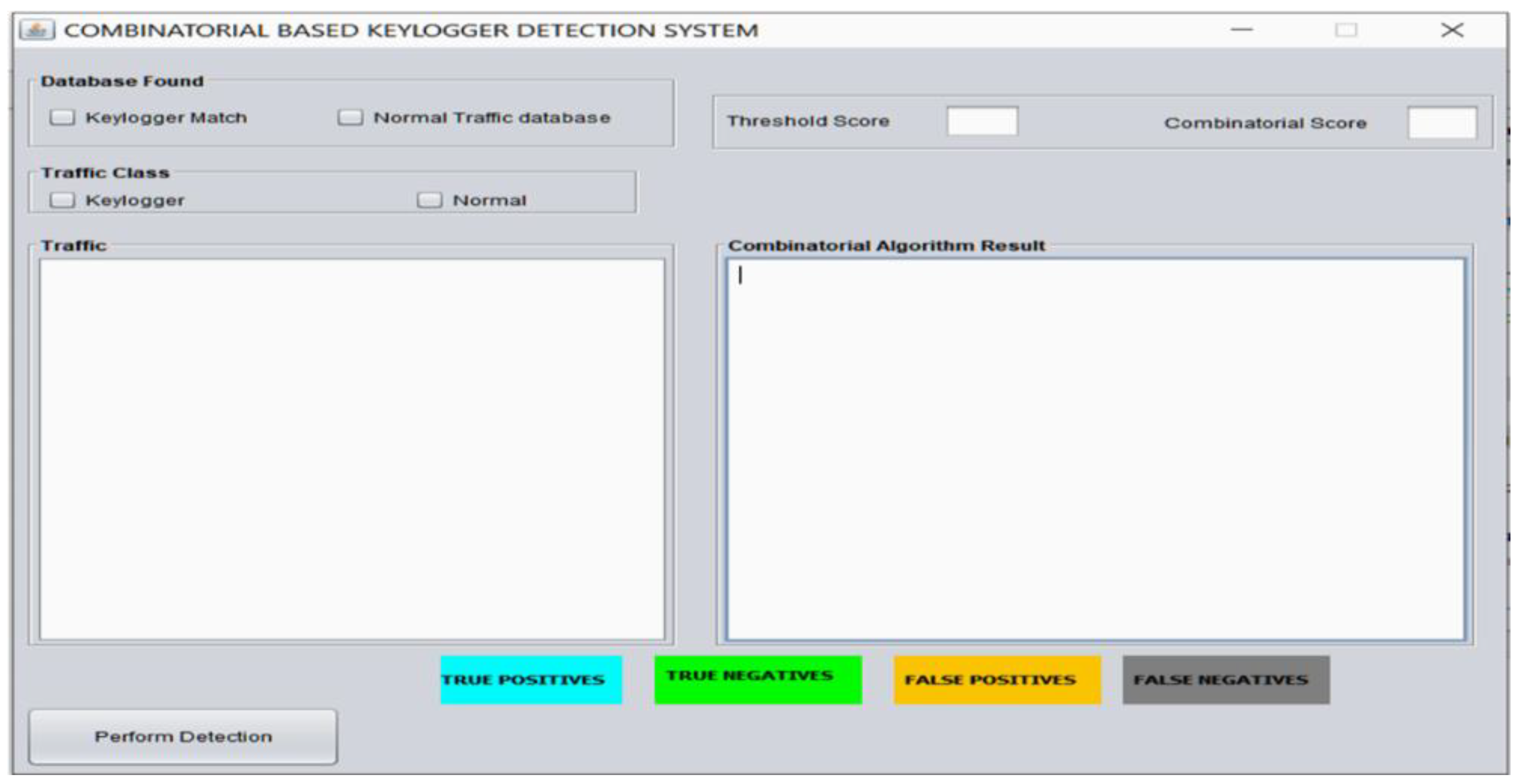Tick the Normal traffic class checkbox
Image resolution: width=1519 pixels, height=784 pixels.
pos(429,200)
